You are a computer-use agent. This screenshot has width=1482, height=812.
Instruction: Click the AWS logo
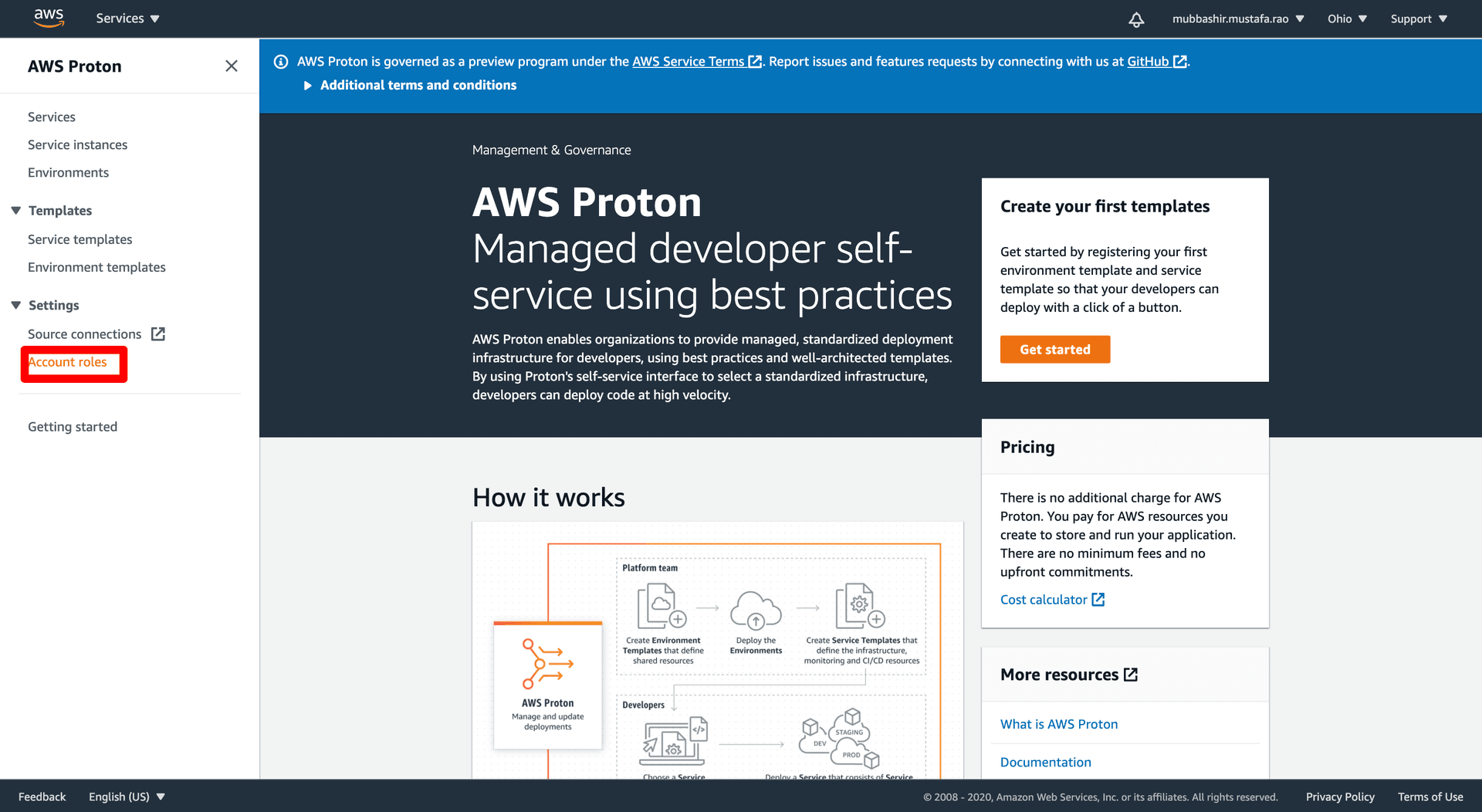point(49,19)
